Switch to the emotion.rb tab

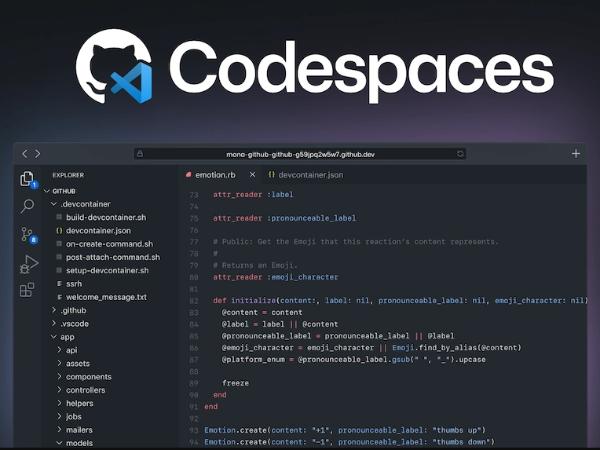click(x=215, y=175)
